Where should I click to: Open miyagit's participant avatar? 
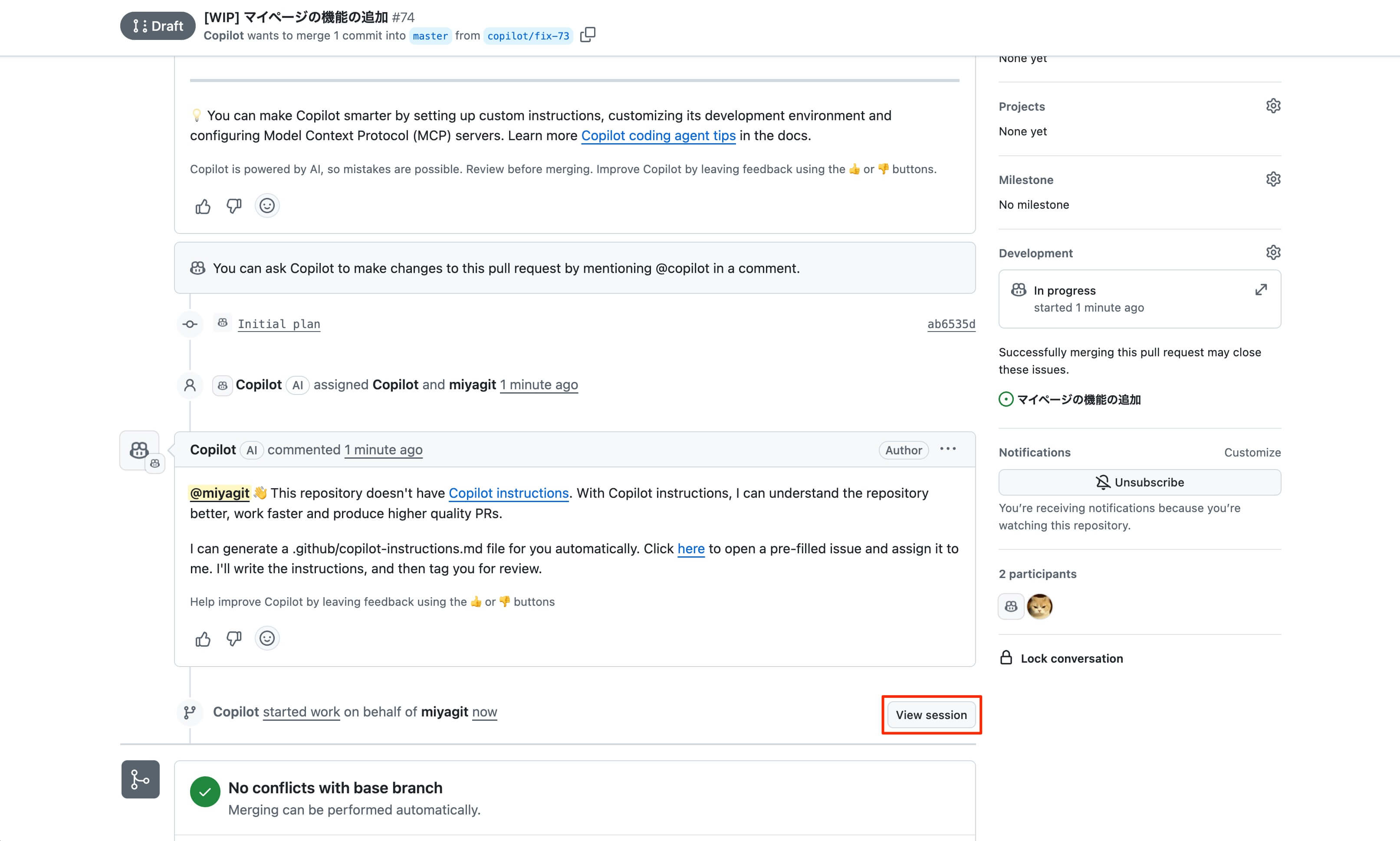click(1039, 607)
